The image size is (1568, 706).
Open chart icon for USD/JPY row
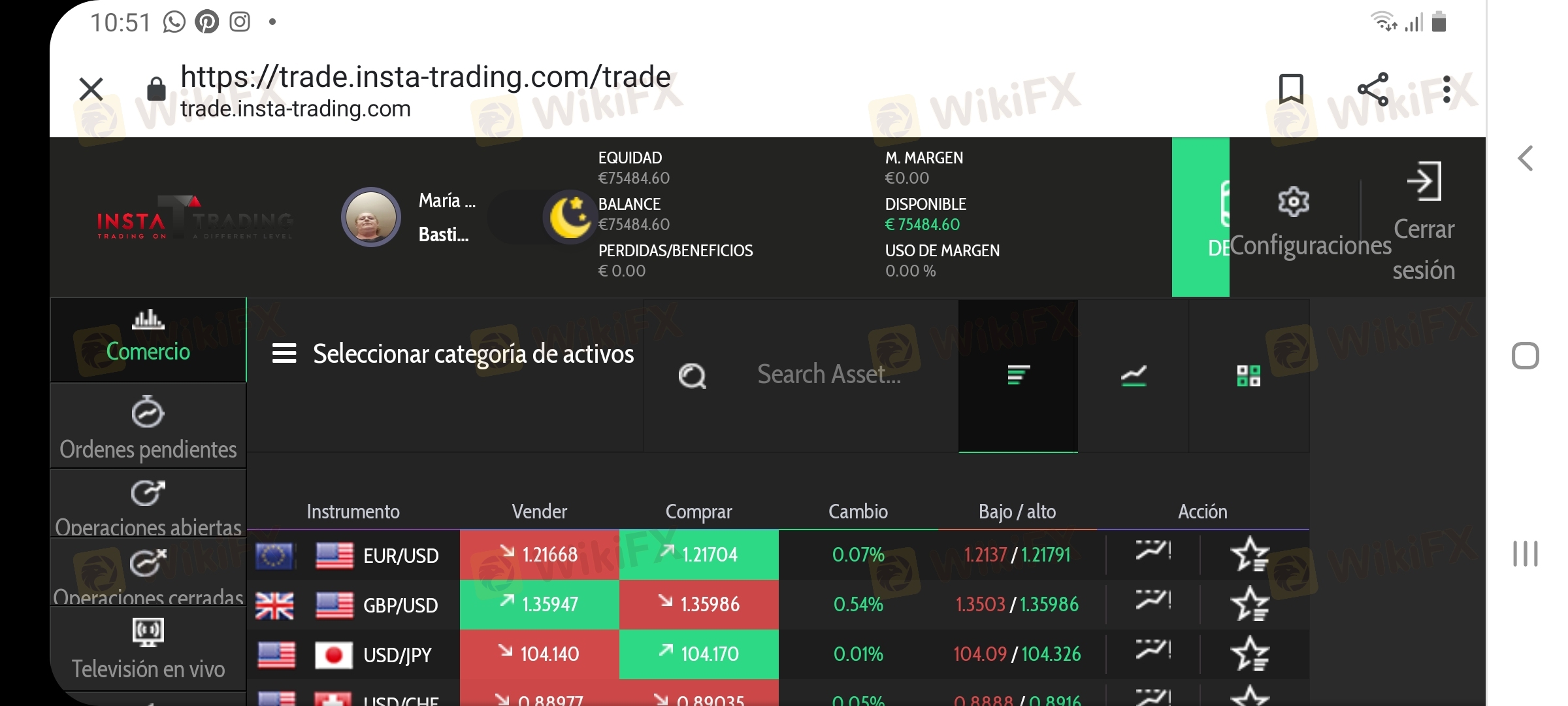[1153, 650]
